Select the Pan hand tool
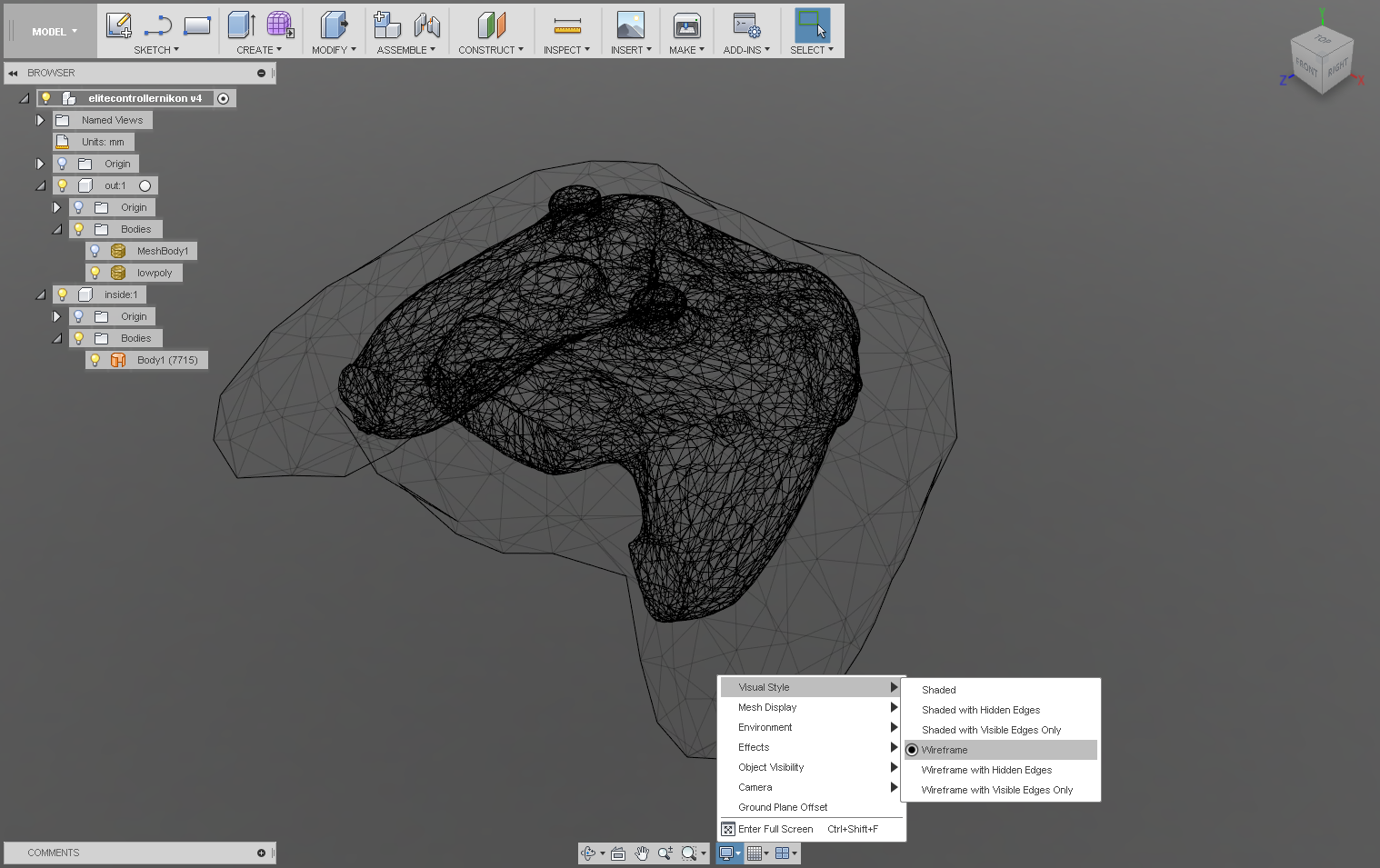 click(642, 853)
